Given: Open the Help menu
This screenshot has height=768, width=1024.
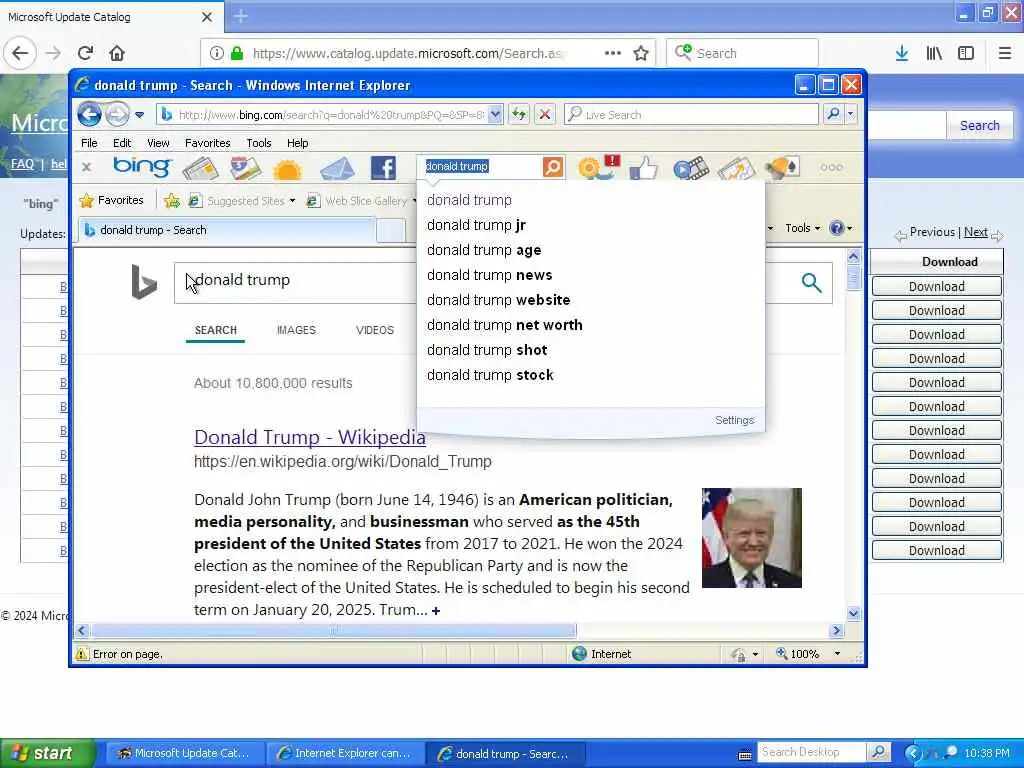Looking at the screenshot, I should (297, 143).
